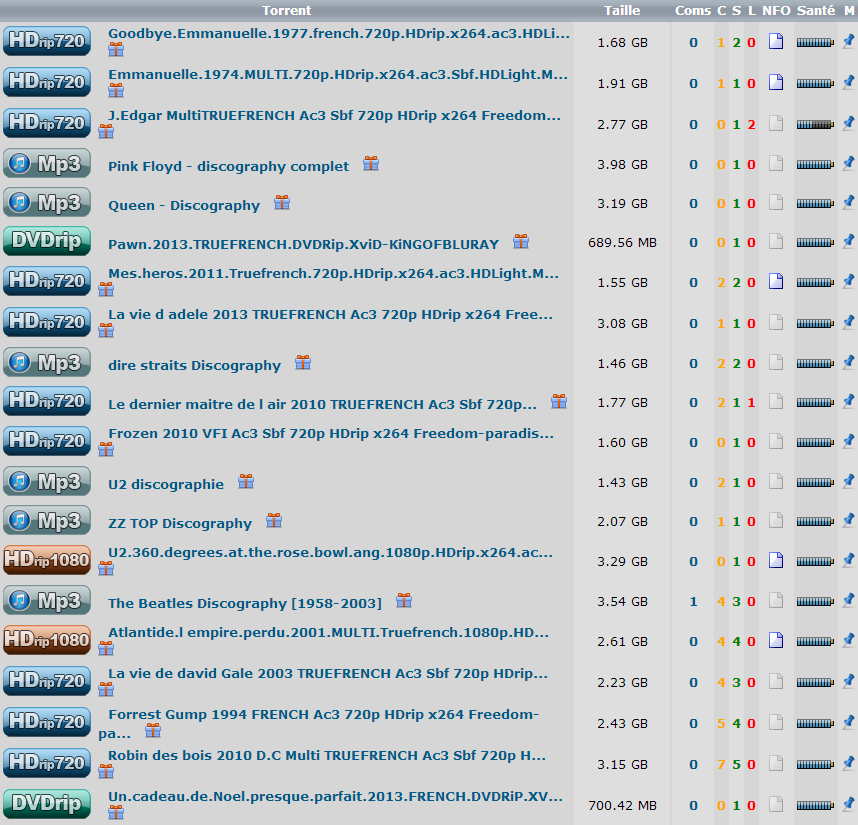This screenshot has height=825, width=858.
Task: Open Pink Floyd - discography complet link
Action: tap(229, 166)
